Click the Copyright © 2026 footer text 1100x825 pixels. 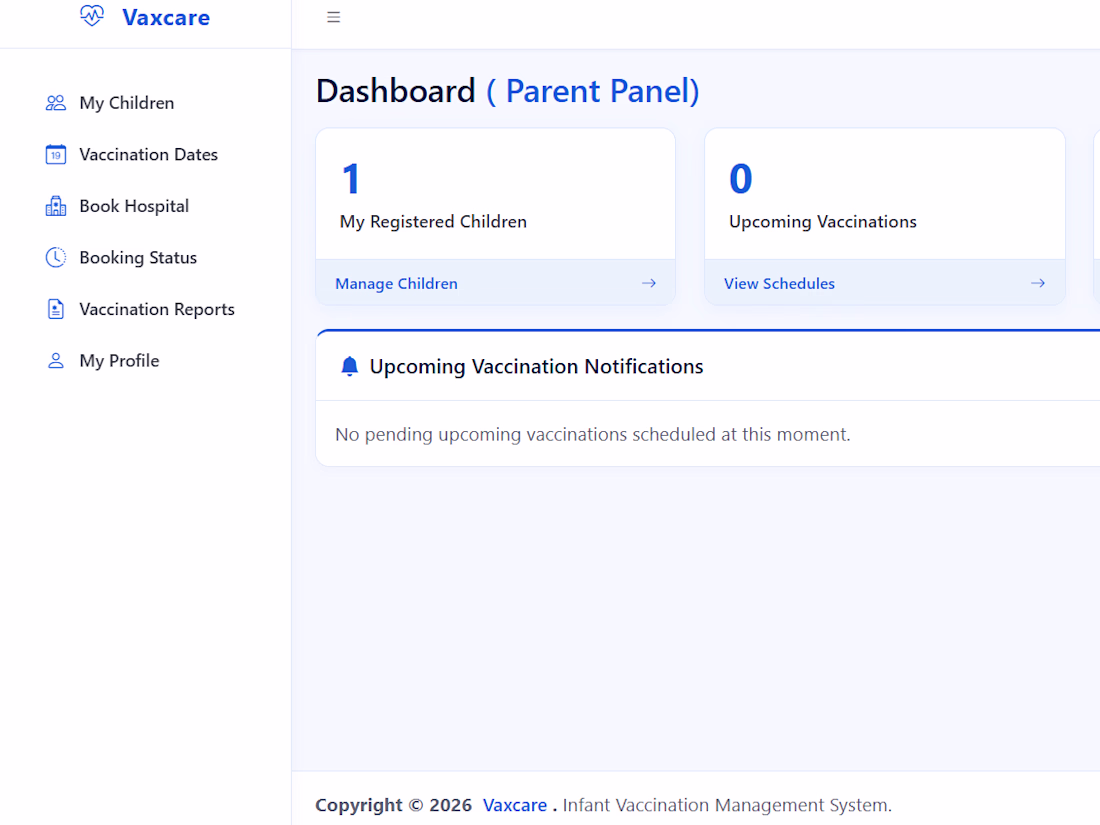(x=394, y=805)
